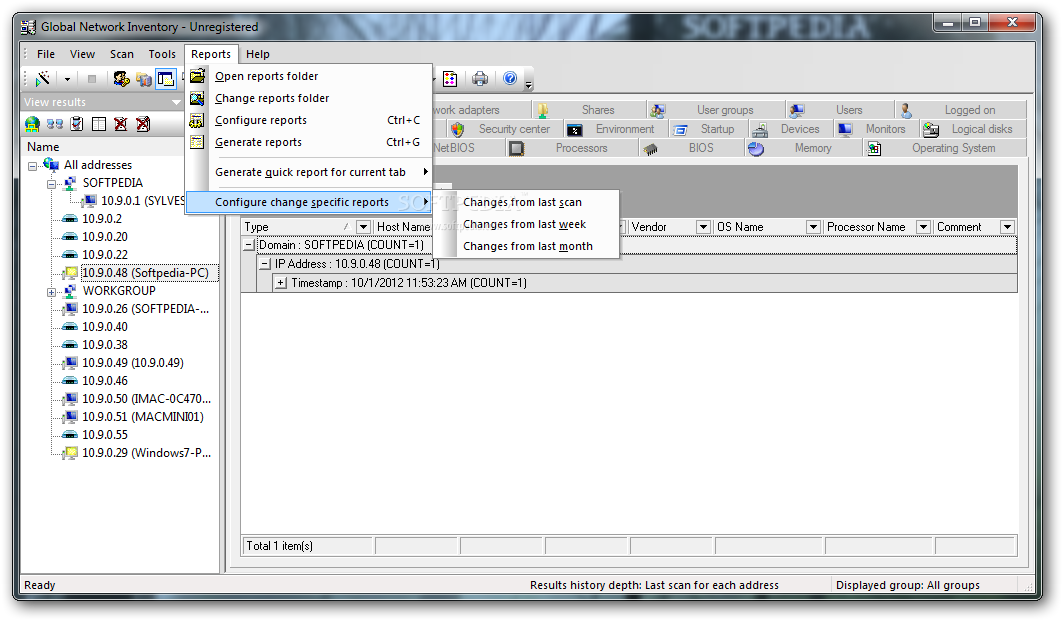The width and height of the screenshot is (1063, 621).
Task: Expand the Timestamp 10/1/2012 group row
Action: [x=281, y=283]
